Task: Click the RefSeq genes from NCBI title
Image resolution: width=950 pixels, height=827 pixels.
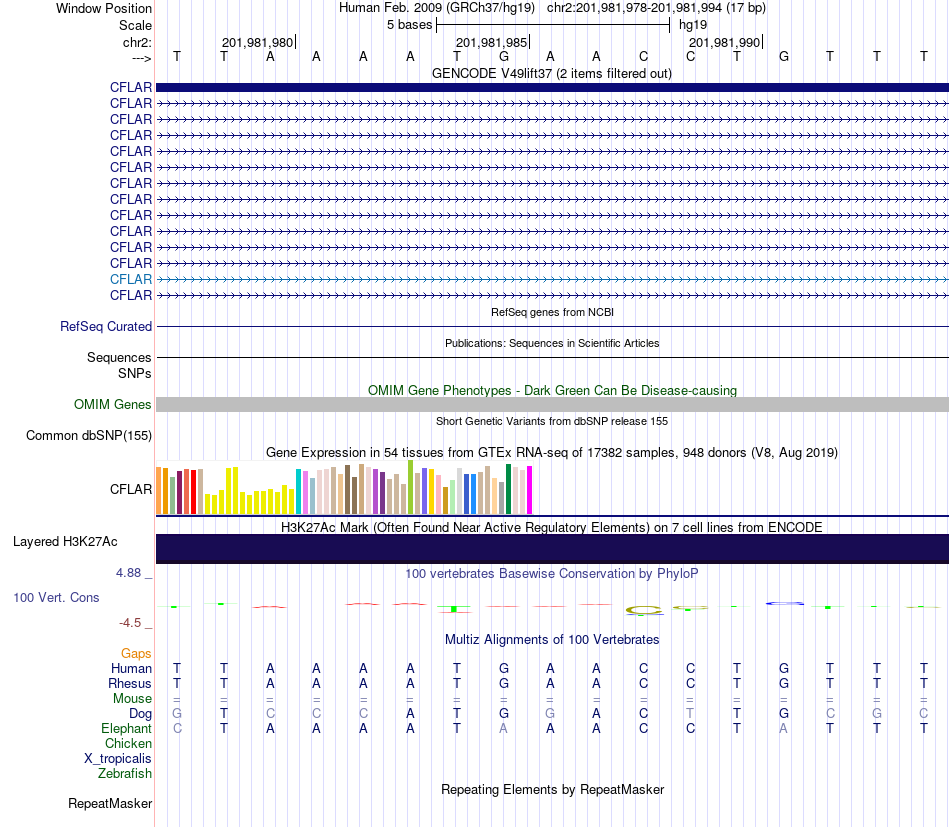Action: (x=552, y=312)
